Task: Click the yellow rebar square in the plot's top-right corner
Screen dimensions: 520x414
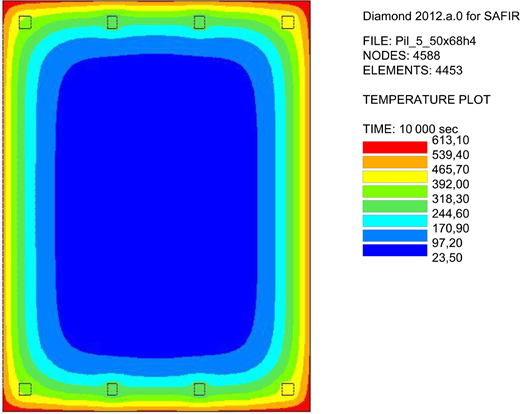Action: tap(288, 23)
